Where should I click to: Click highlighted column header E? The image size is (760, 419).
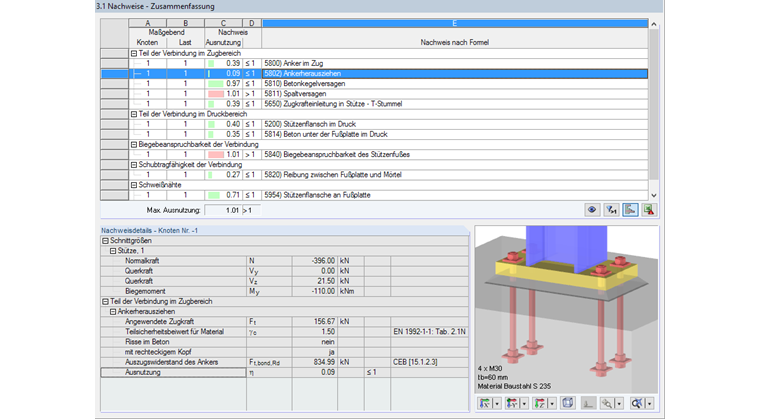pos(455,23)
